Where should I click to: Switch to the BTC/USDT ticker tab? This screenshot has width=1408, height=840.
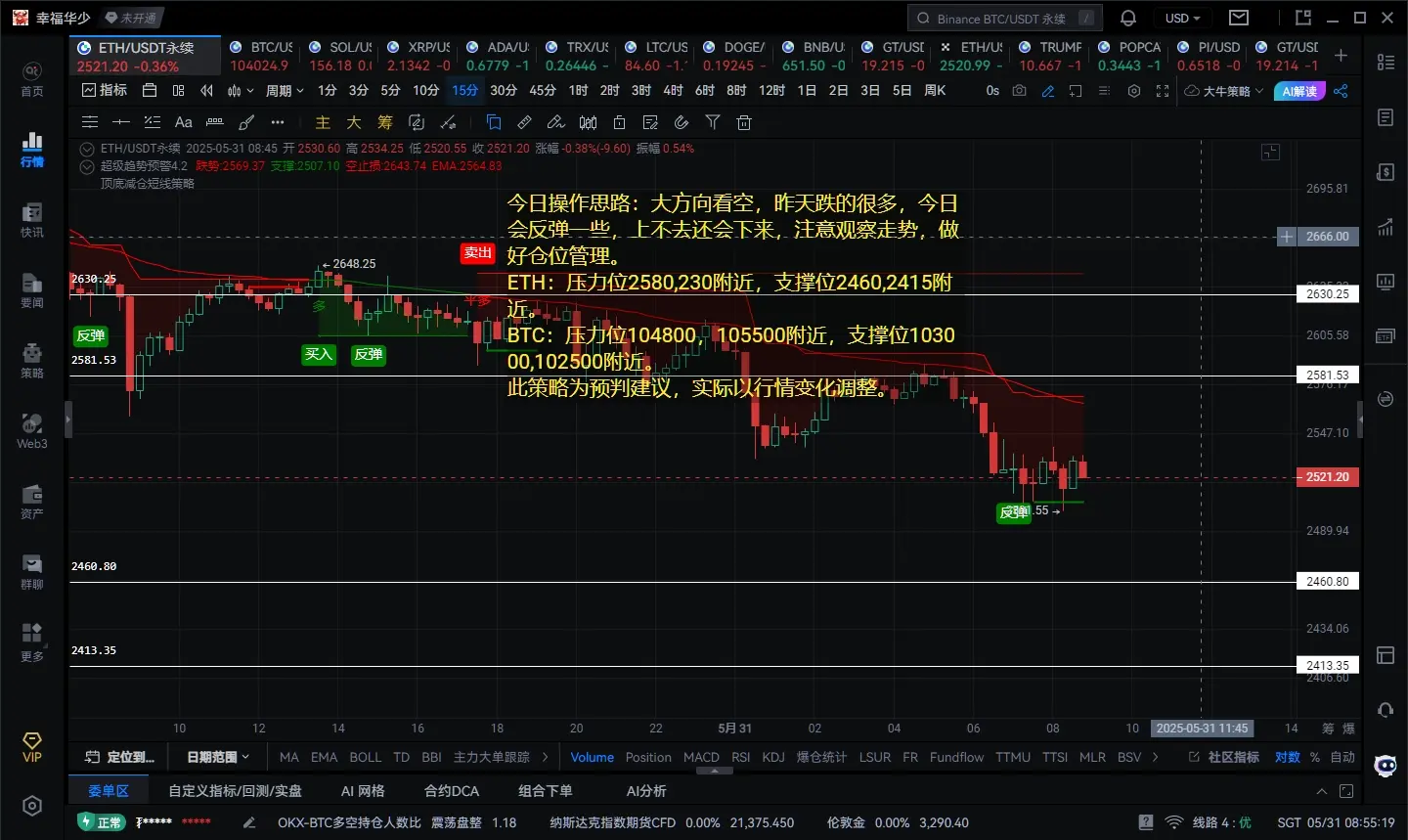coord(260,56)
